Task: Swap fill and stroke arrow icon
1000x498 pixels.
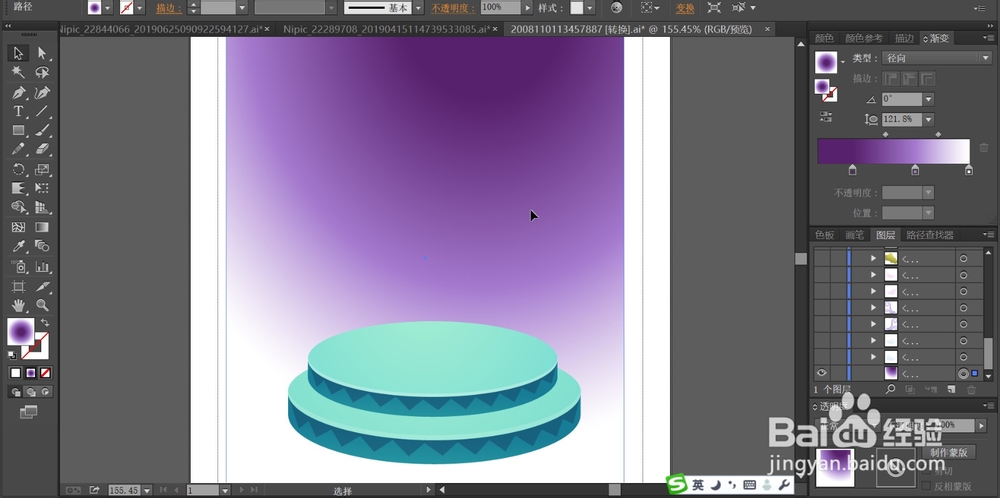Action: (45, 322)
